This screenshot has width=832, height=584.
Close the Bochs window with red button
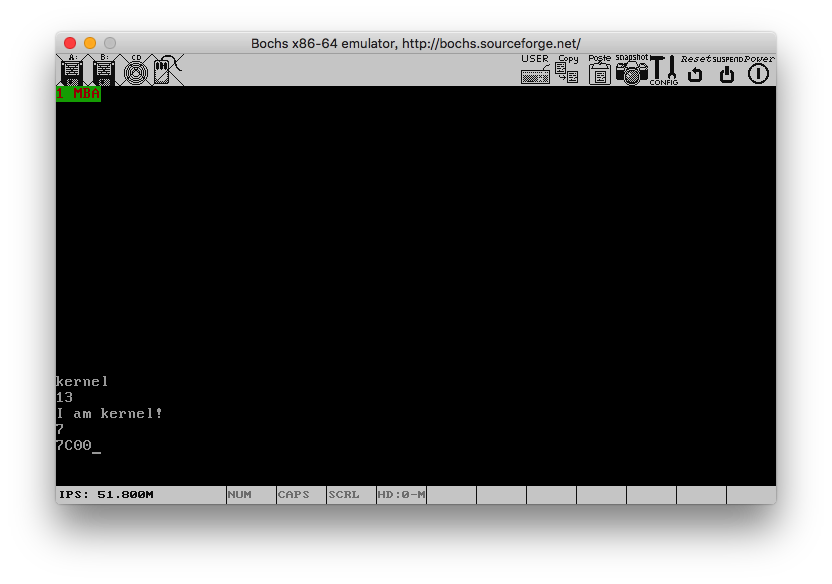[70, 43]
